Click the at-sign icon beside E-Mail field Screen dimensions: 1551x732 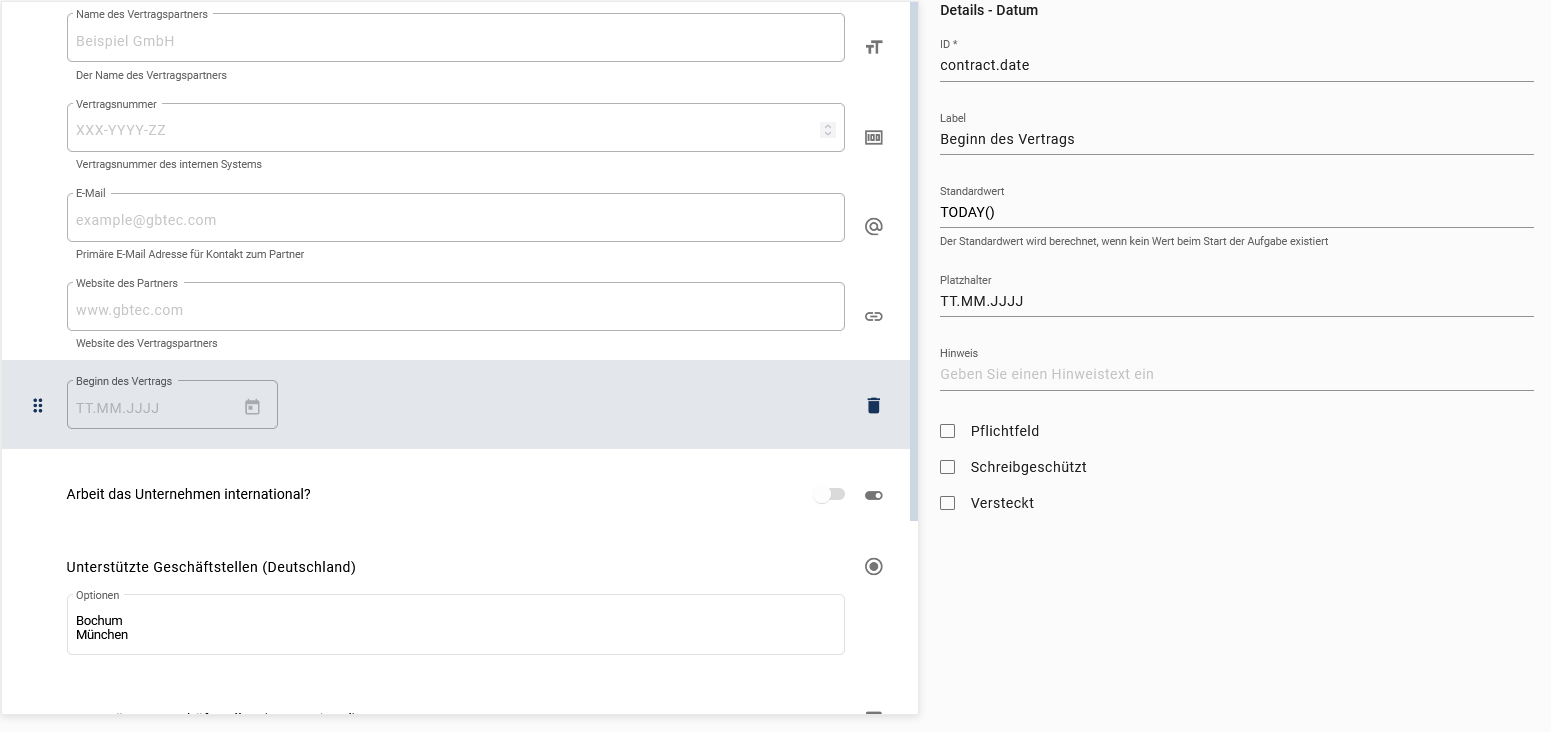click(874, 227)
